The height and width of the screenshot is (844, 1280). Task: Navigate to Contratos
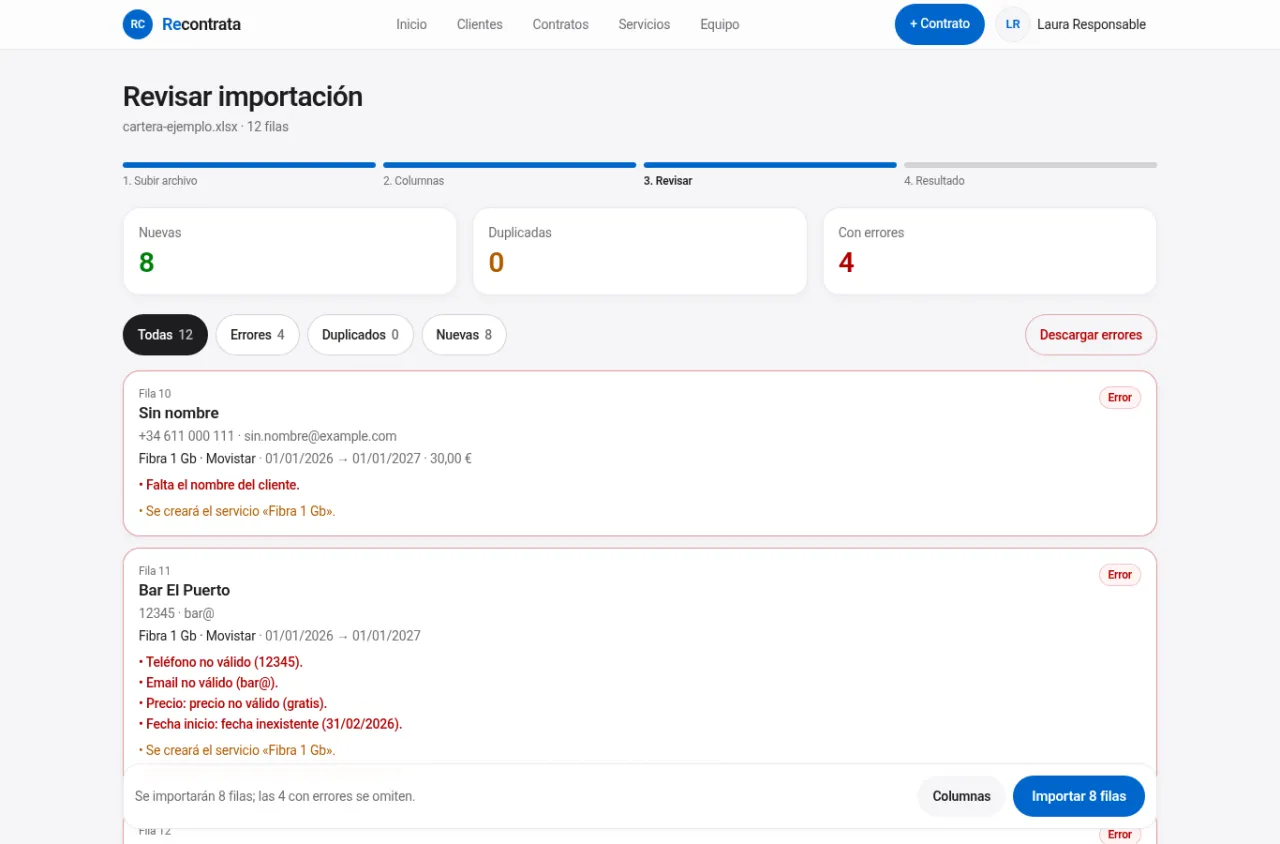point(561,24)
